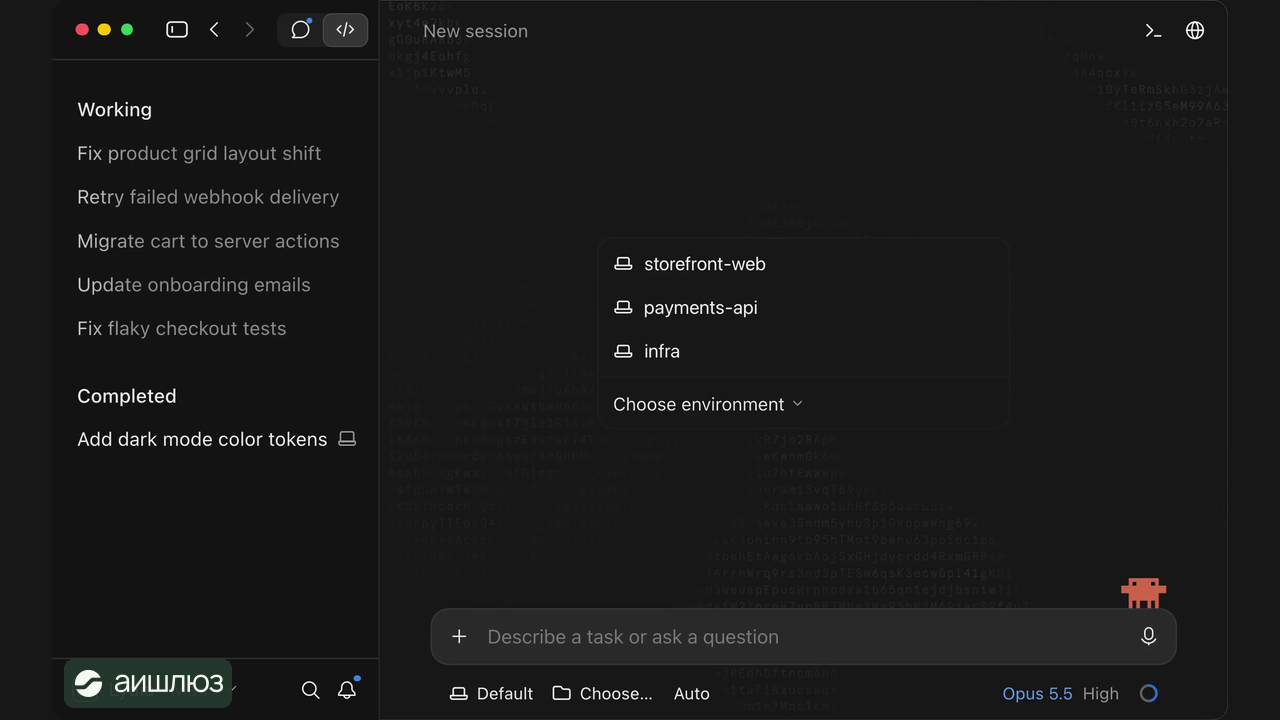This screenshot has height=720, width=1280.
Task: Toggle the sidebar panel icon
Action: tap(177, 30)
